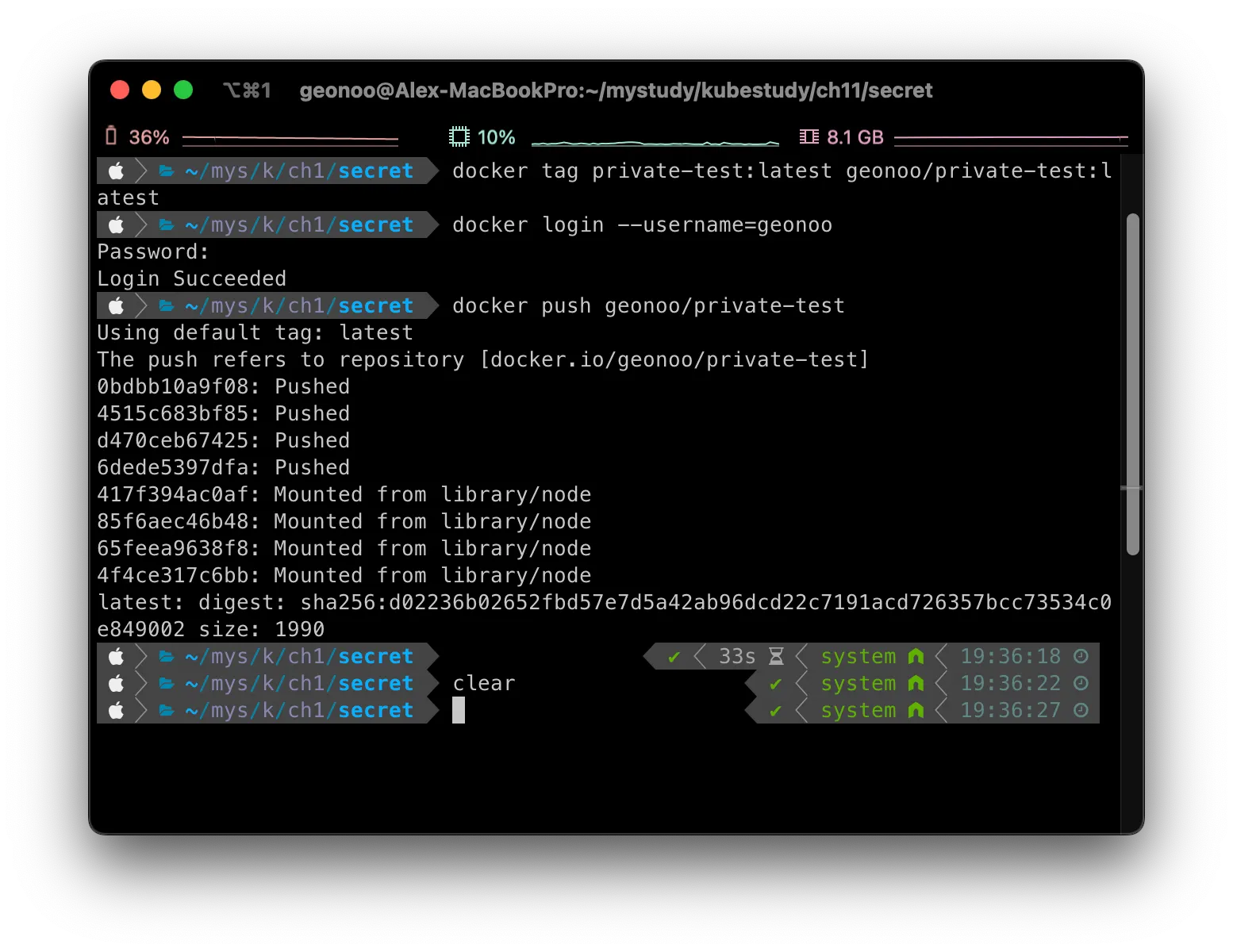Click the ⌥⌘1 shortcut label

[x=248, y=90]
